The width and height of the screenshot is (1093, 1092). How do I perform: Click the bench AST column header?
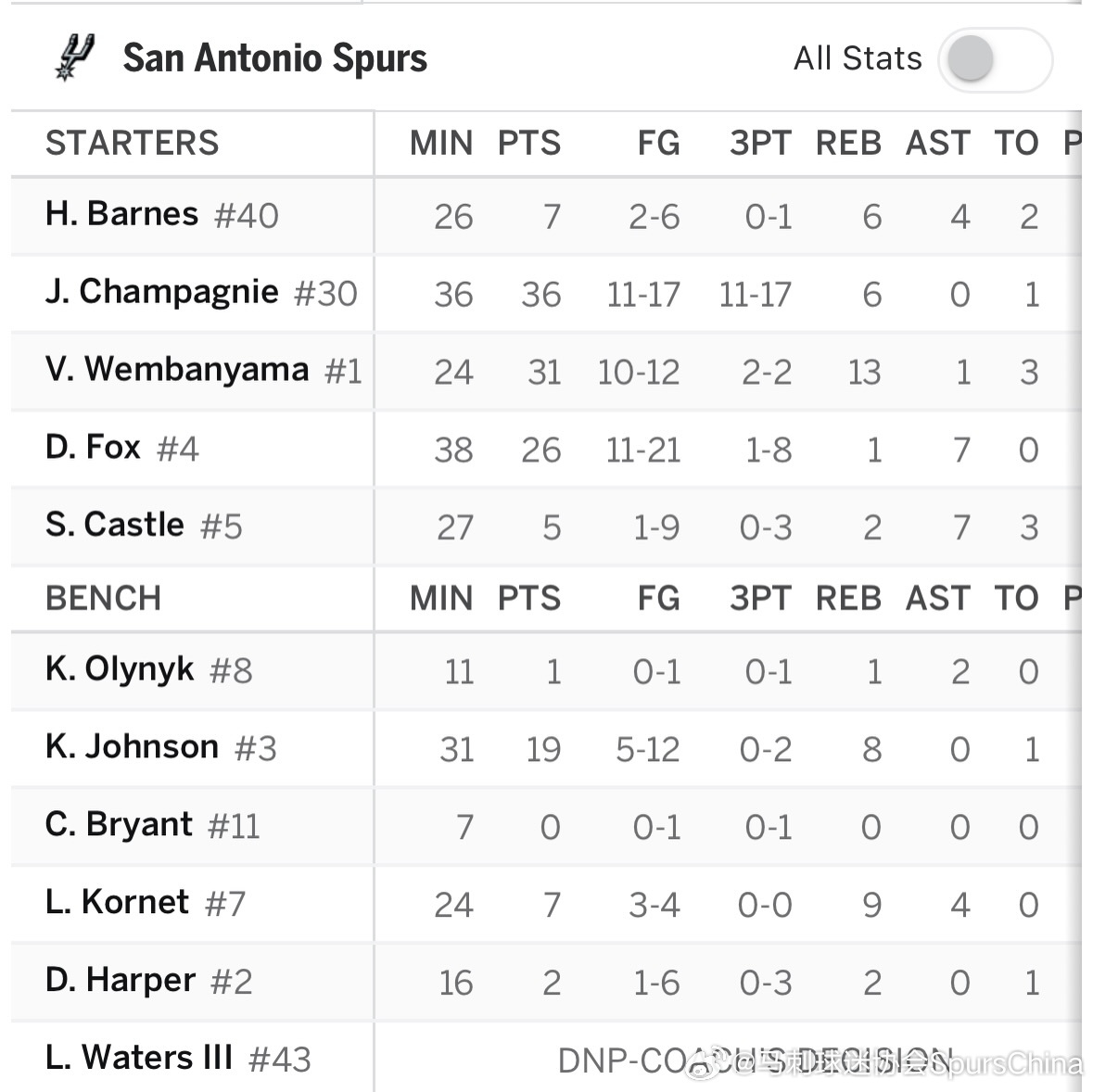point(937,599)
